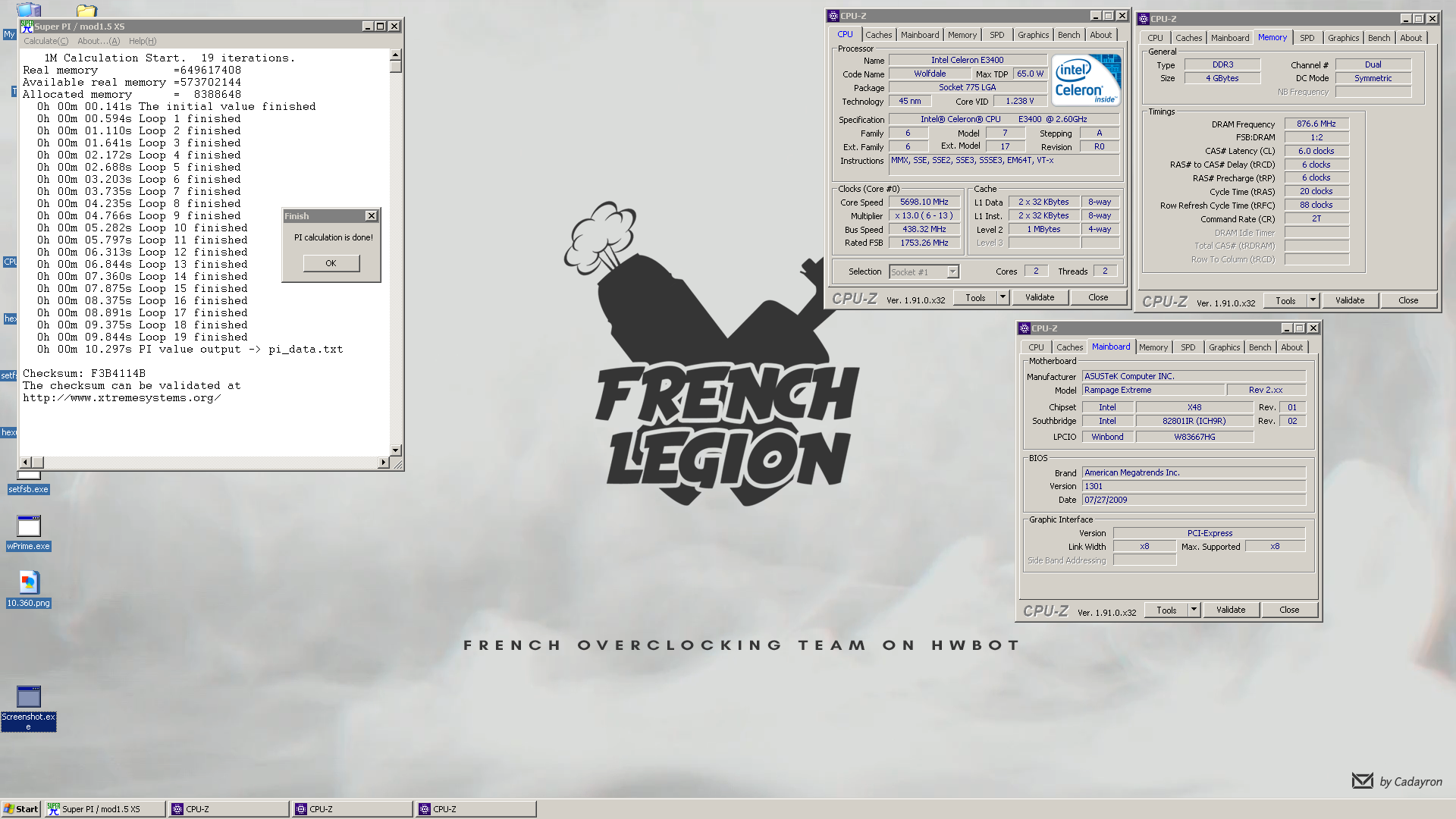Click the Checksum F3B4114B line
This screenshot has width=1456, height=819.
click(x=83, y=373)
